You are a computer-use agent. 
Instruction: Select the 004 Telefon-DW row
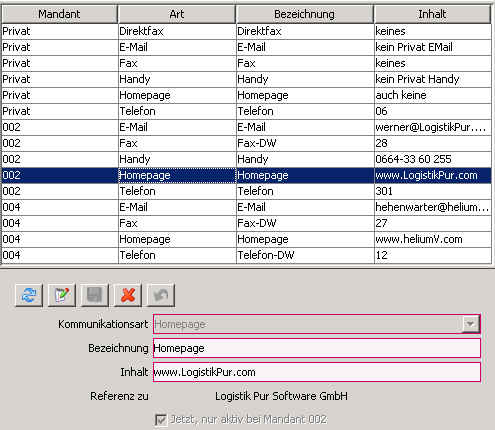246,255
